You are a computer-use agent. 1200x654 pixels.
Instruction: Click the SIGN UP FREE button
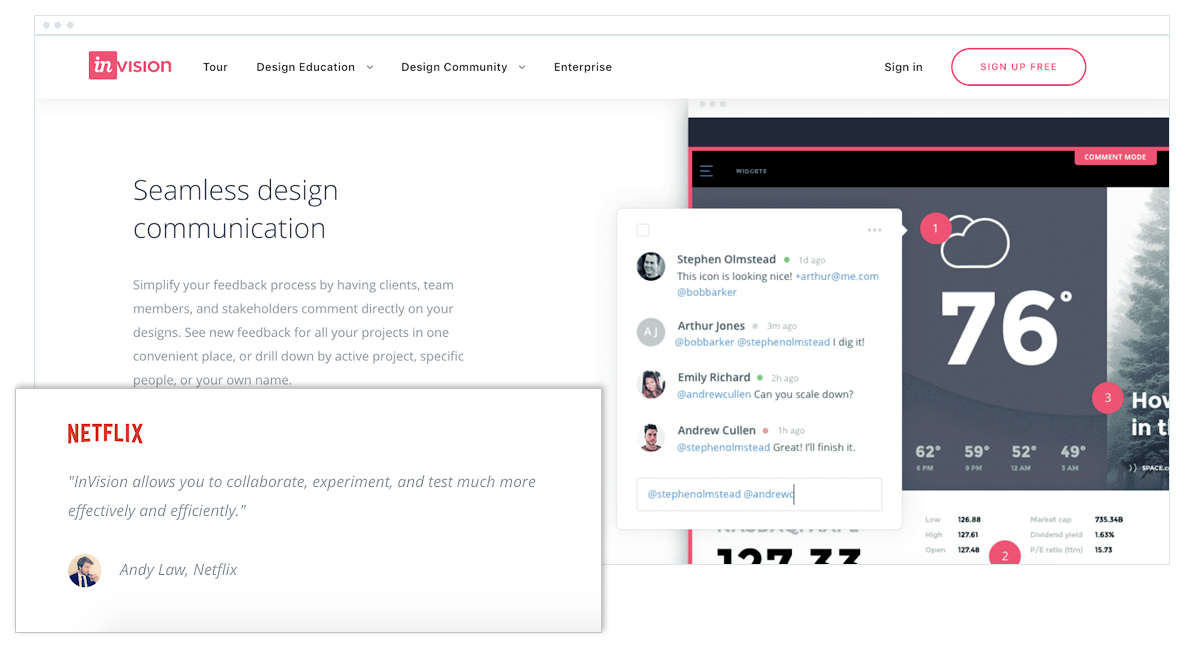[1018, 67]
